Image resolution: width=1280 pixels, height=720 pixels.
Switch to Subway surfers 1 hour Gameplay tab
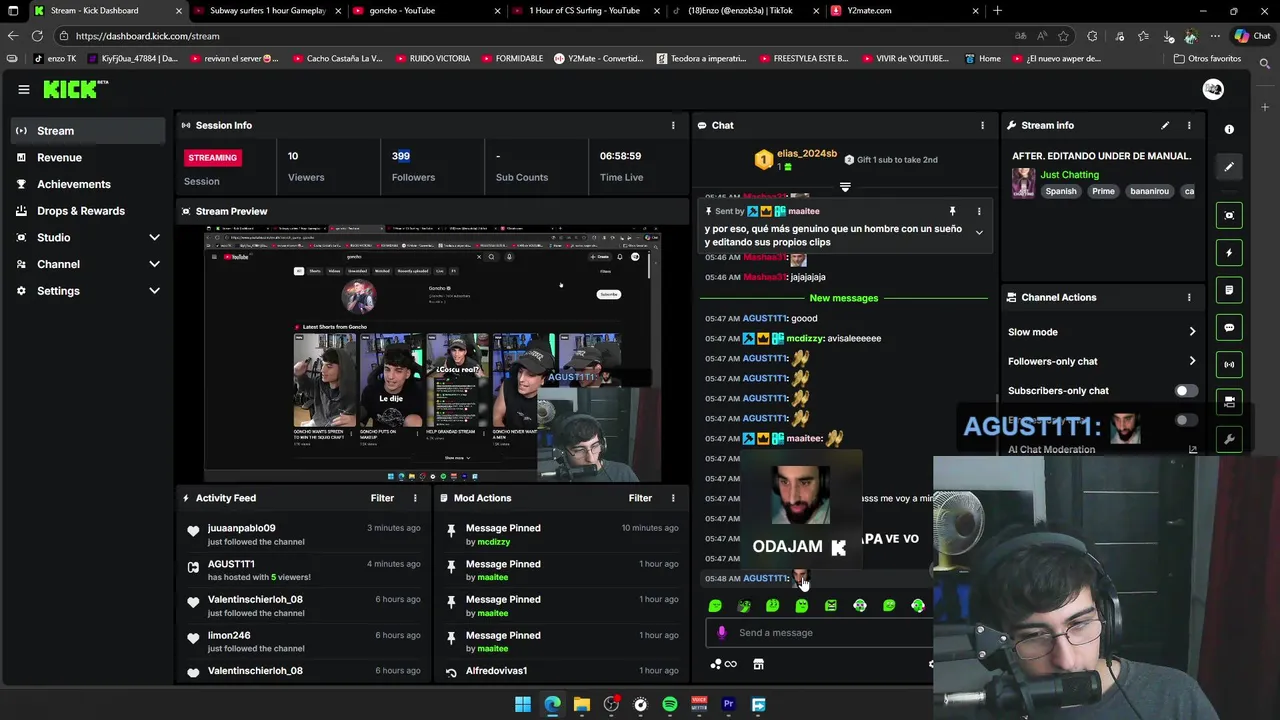pos(265,11)
